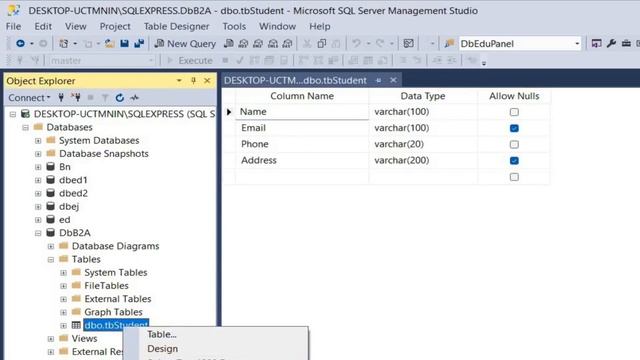This screenshot has height=360, width=640.
Task: Click the row selector arrow beside Name
Action: (229, 112)
